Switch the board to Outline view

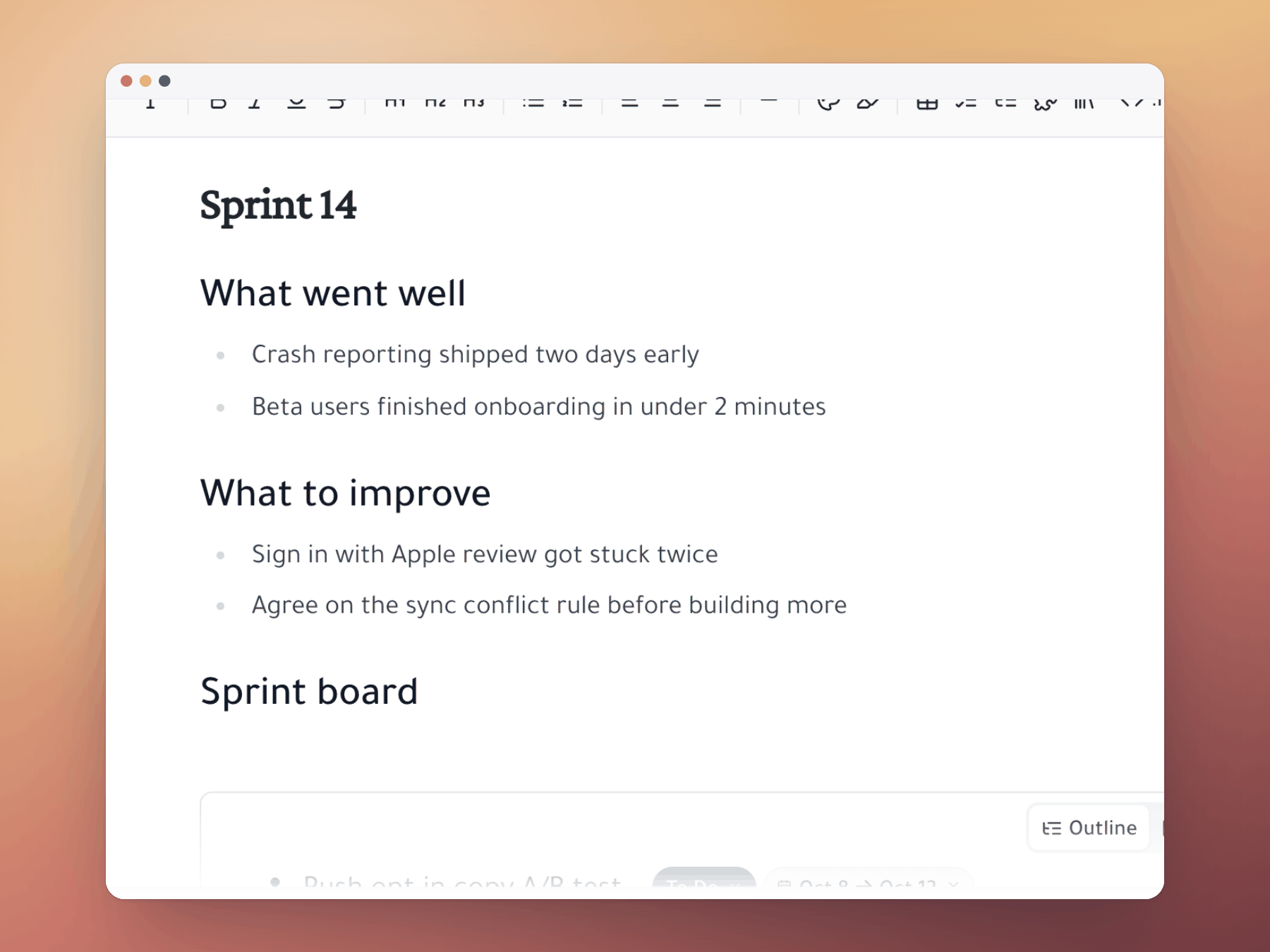coord(1089,828)
